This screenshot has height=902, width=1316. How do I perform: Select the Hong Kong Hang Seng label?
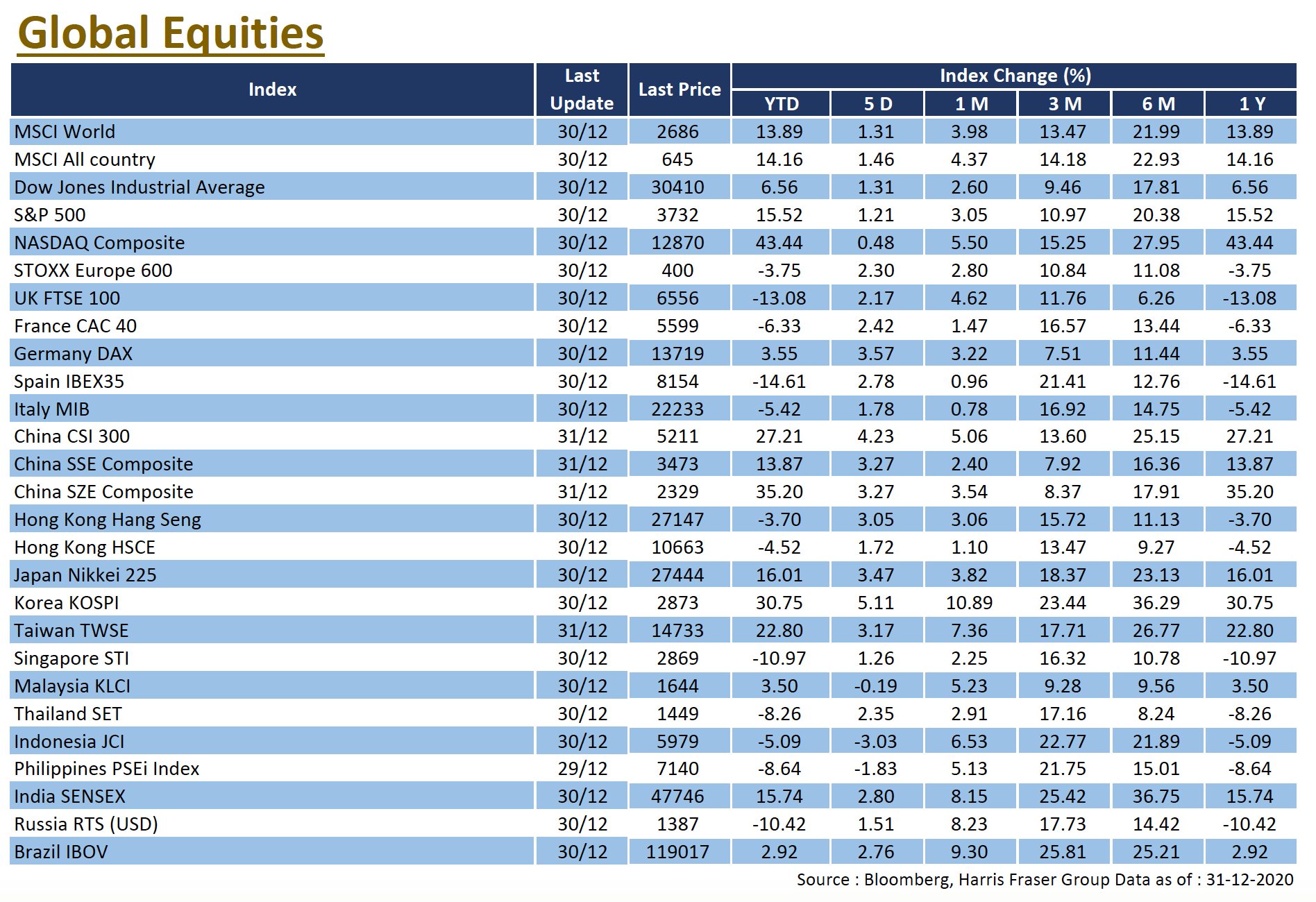[x=108, y=520]
